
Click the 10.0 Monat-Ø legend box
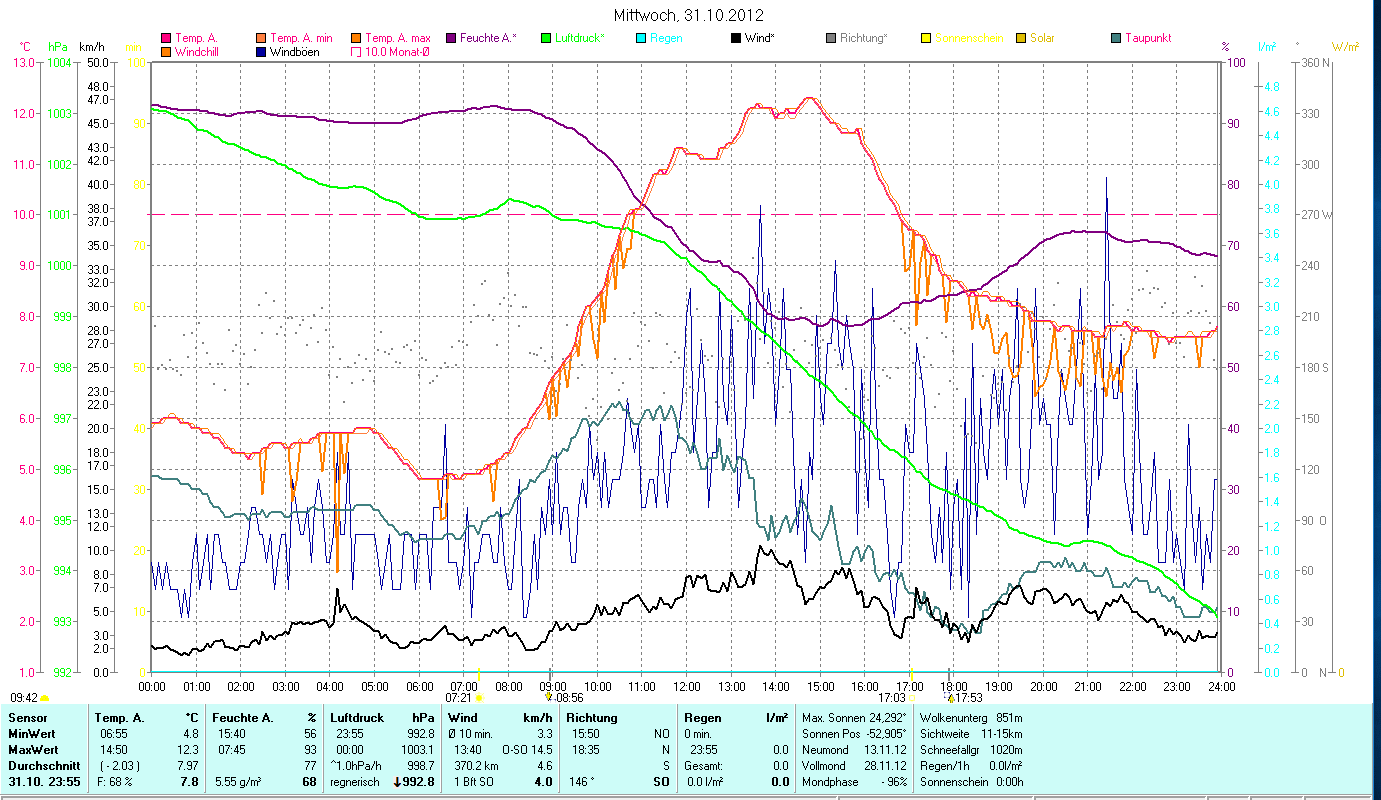pos(355,51)
